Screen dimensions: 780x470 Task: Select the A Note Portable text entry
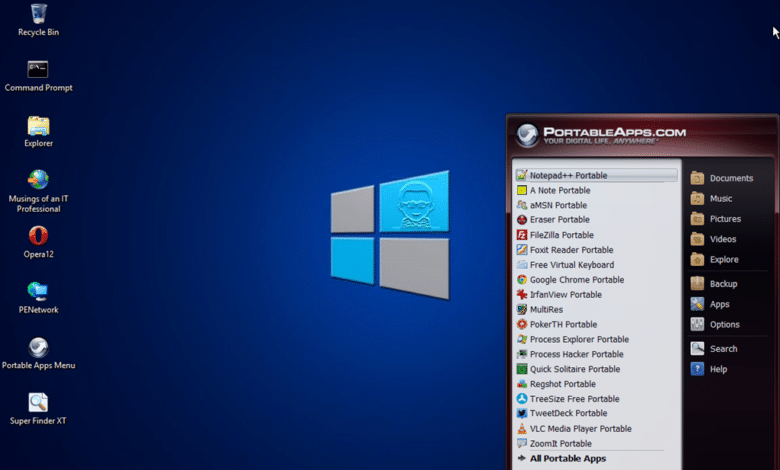(560, 190)
